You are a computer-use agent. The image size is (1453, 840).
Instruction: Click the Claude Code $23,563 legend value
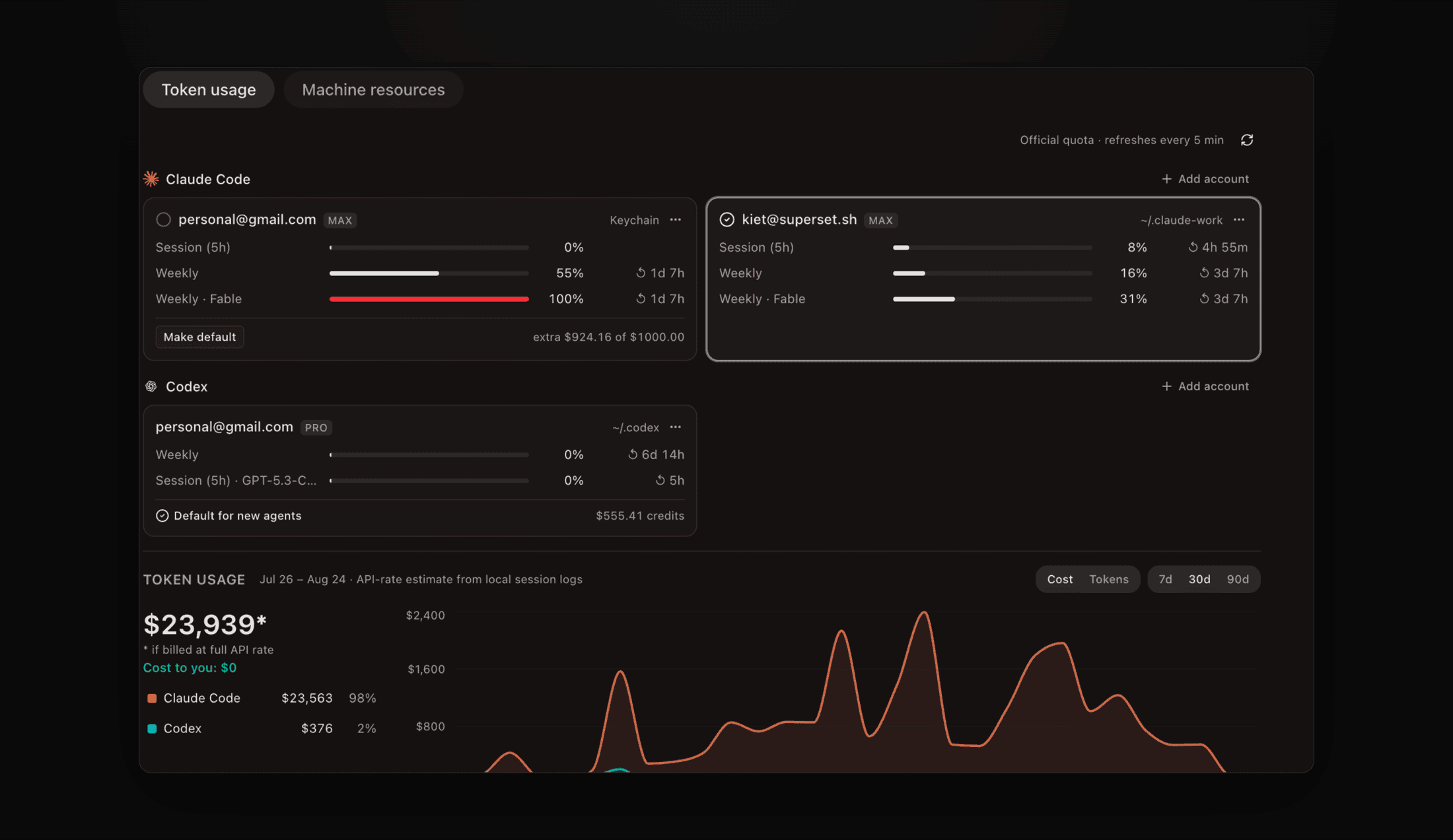(306, 698)
